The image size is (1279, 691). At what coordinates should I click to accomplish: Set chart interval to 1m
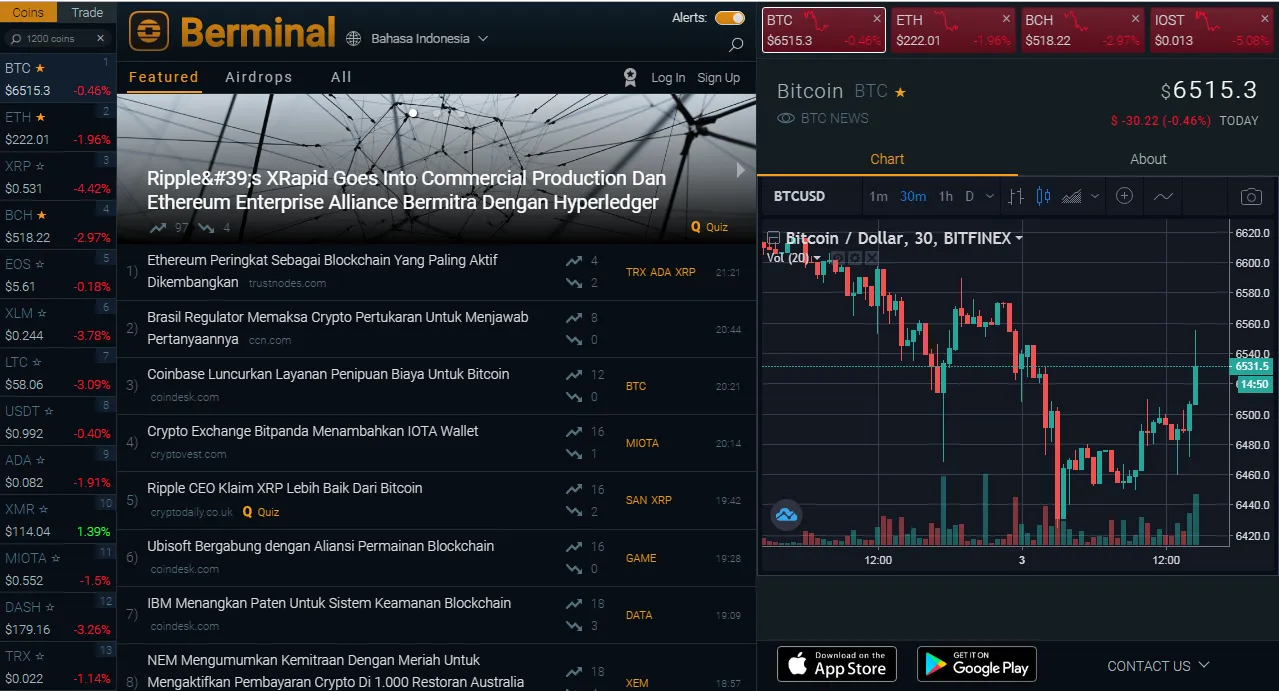[878, 196]
